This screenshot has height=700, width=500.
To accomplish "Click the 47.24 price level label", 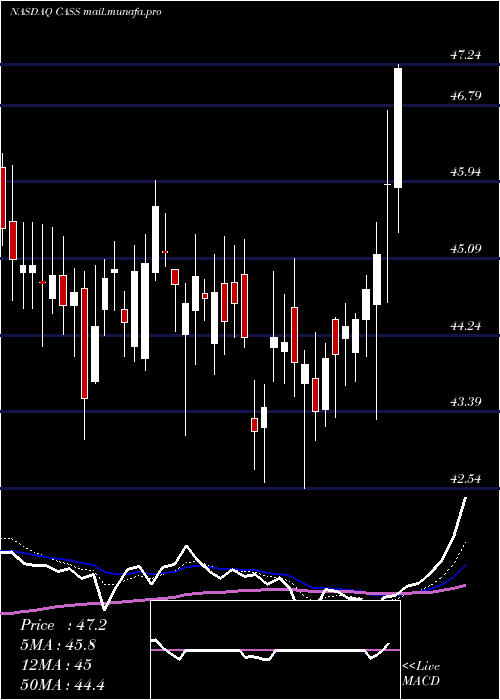I will (x=466, y=55).
